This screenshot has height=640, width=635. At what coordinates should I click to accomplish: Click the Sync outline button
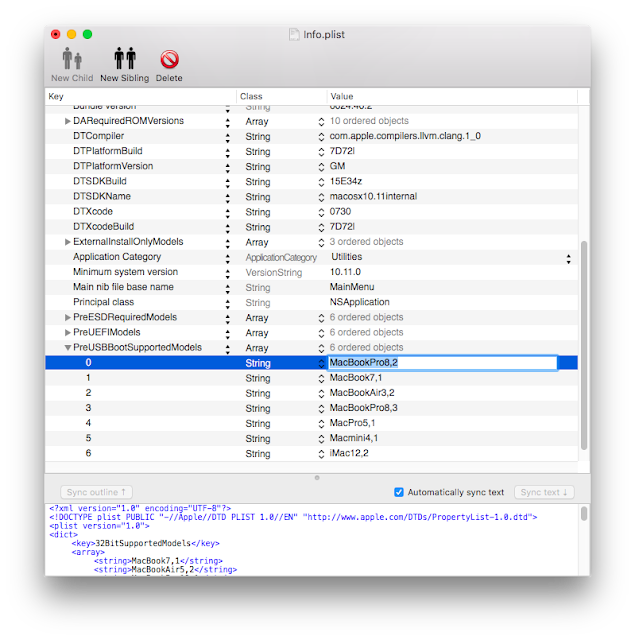click(96, 492)
